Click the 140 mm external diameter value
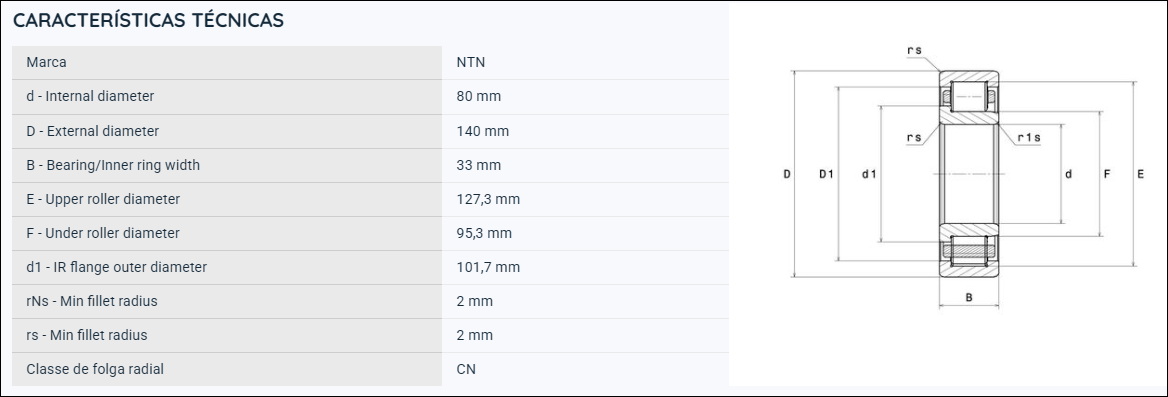The height and width of the screenshot is (397, 1168). pos(483,131)
